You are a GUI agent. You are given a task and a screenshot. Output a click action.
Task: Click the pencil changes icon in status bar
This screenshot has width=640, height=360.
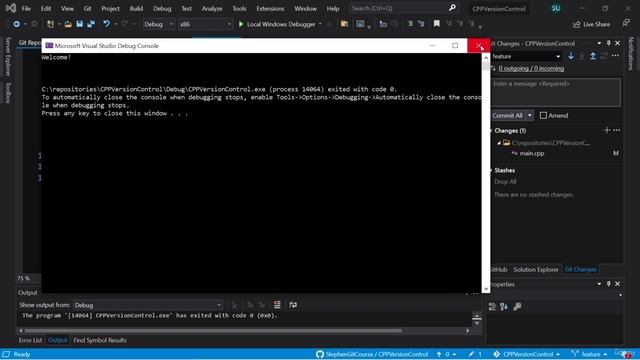click(475, 354)
